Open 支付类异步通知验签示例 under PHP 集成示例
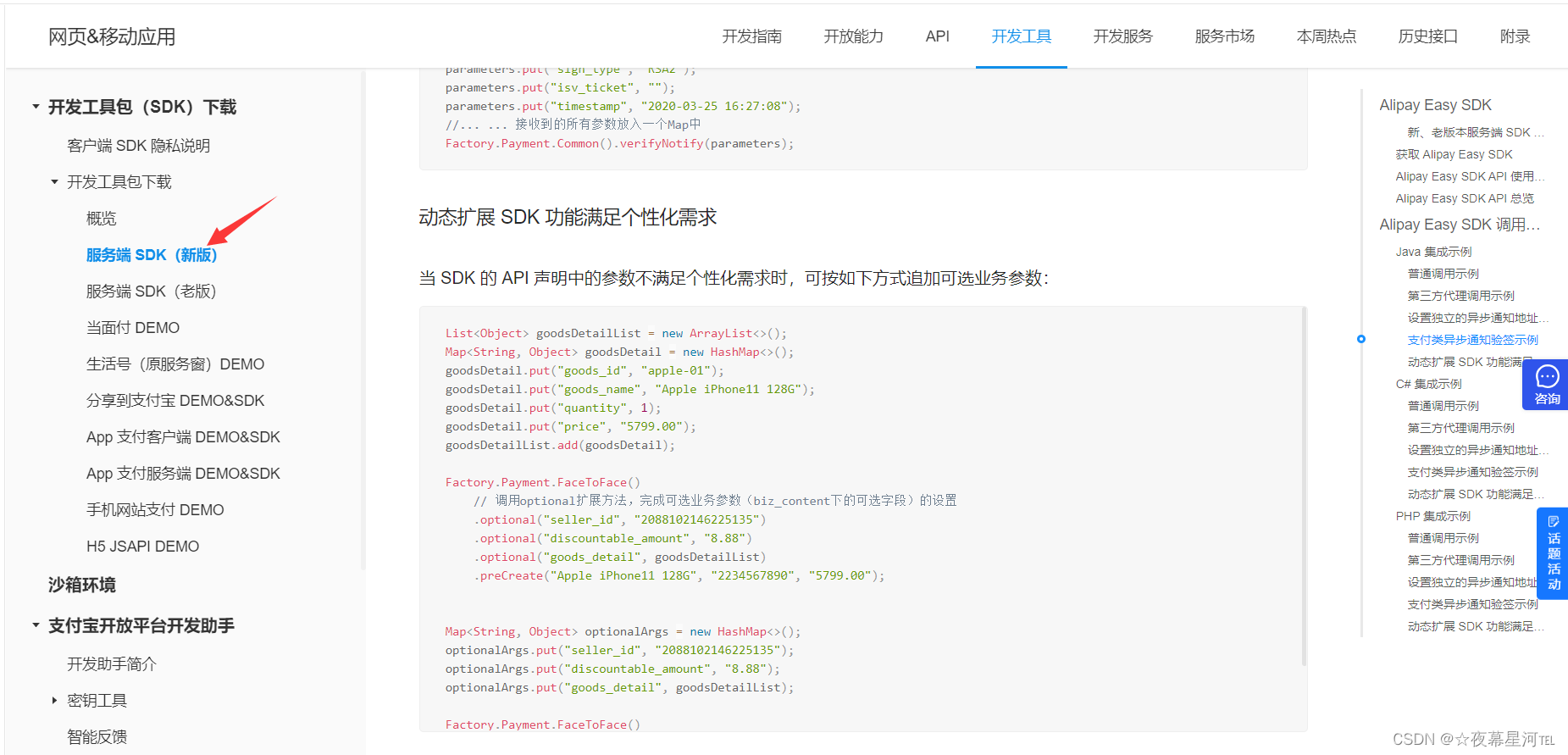1568x755 pixels. (1472, 604)
